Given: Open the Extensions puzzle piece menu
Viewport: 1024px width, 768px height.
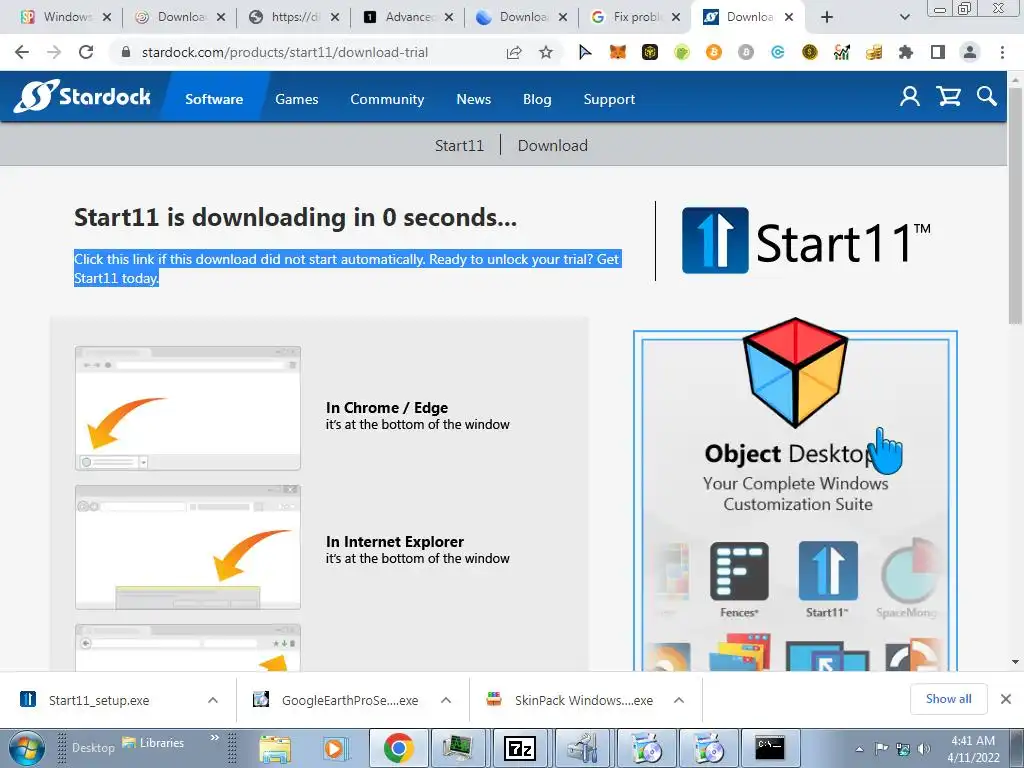Looking at the screenshot, I should (906, 52).
